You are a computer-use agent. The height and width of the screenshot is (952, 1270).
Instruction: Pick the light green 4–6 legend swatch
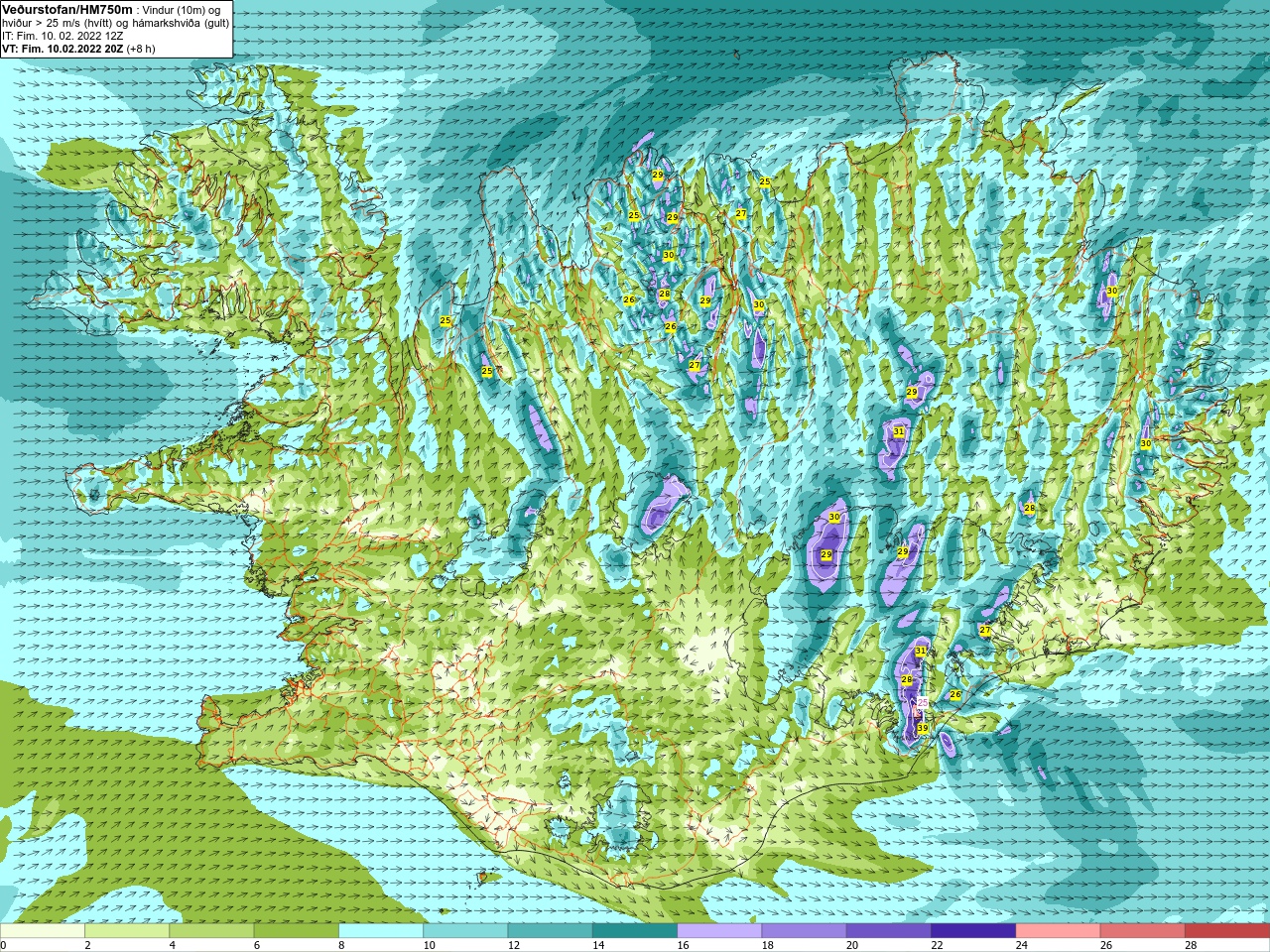tap(211, 931)
